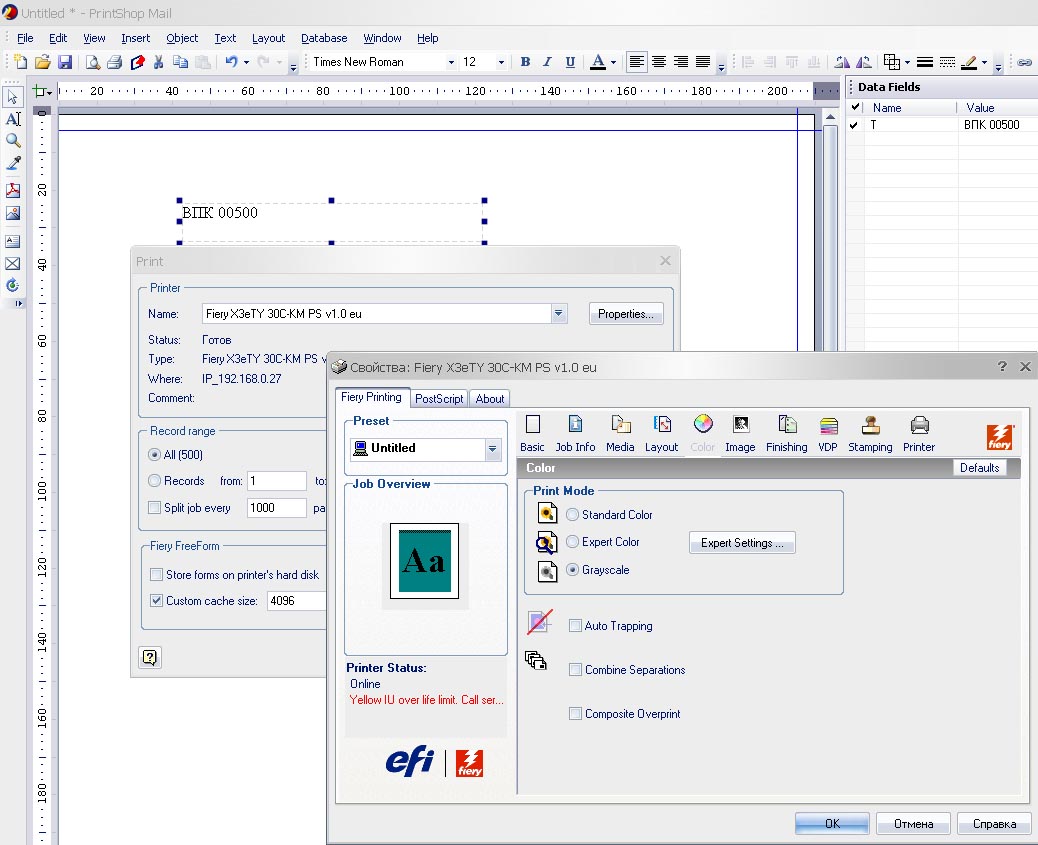
Task: Click the Print toolbar icon
Action: pyautogui.click(x=115, y=62)
